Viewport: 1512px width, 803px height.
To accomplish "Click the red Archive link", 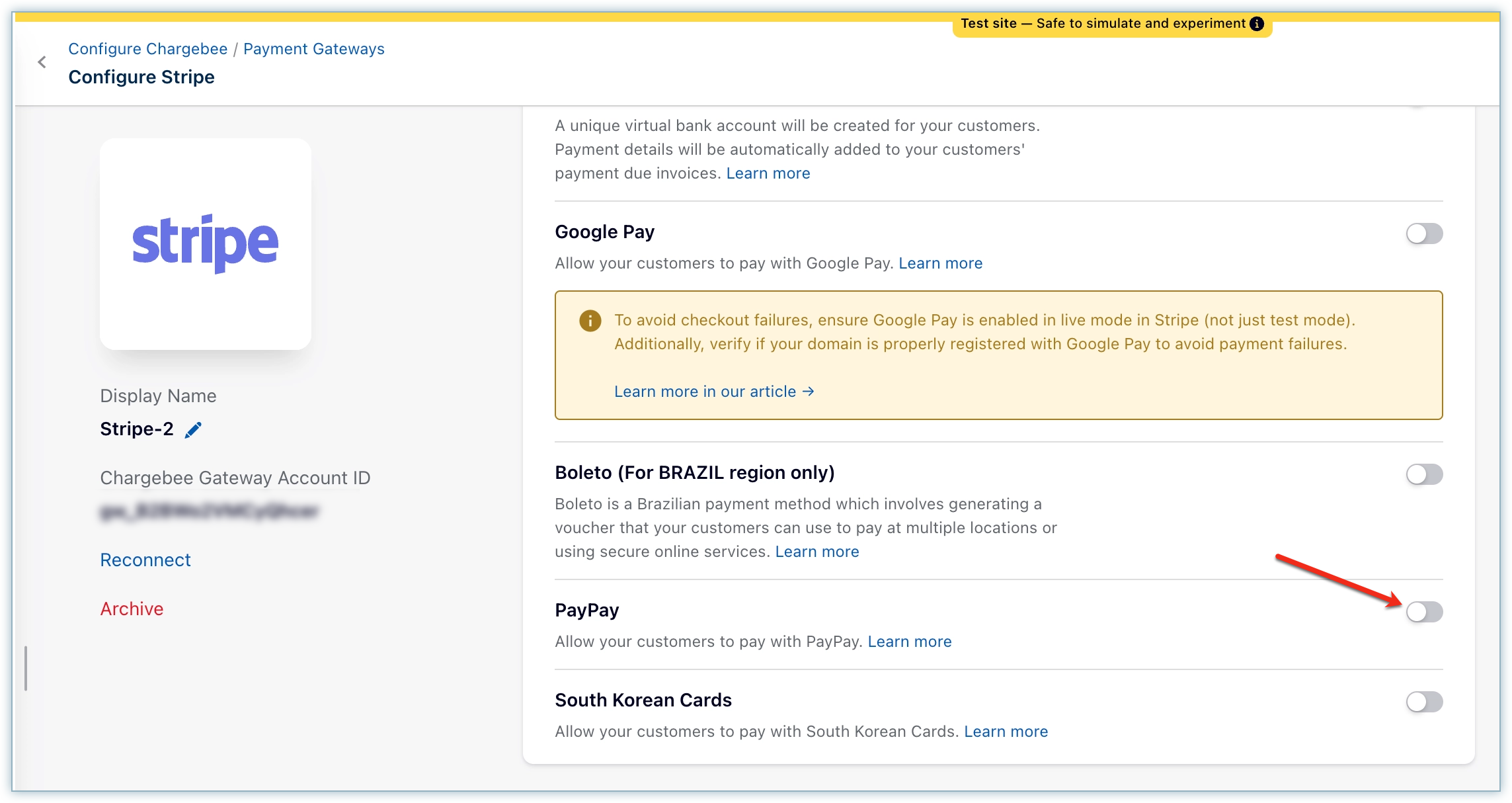I will [x=132, y=609].
